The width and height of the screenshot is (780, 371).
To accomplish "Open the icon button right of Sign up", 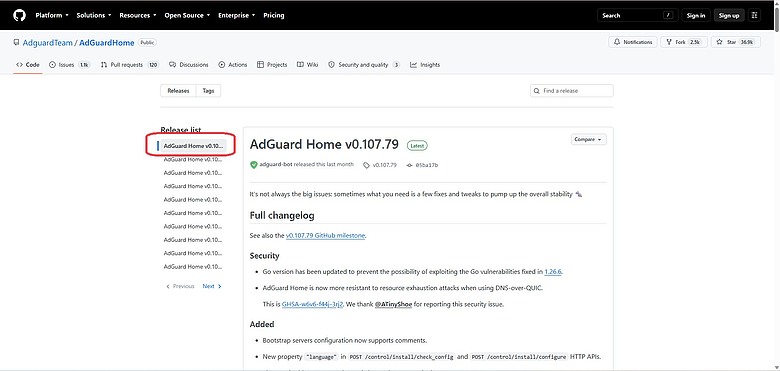I will click(x=755, y=15).
